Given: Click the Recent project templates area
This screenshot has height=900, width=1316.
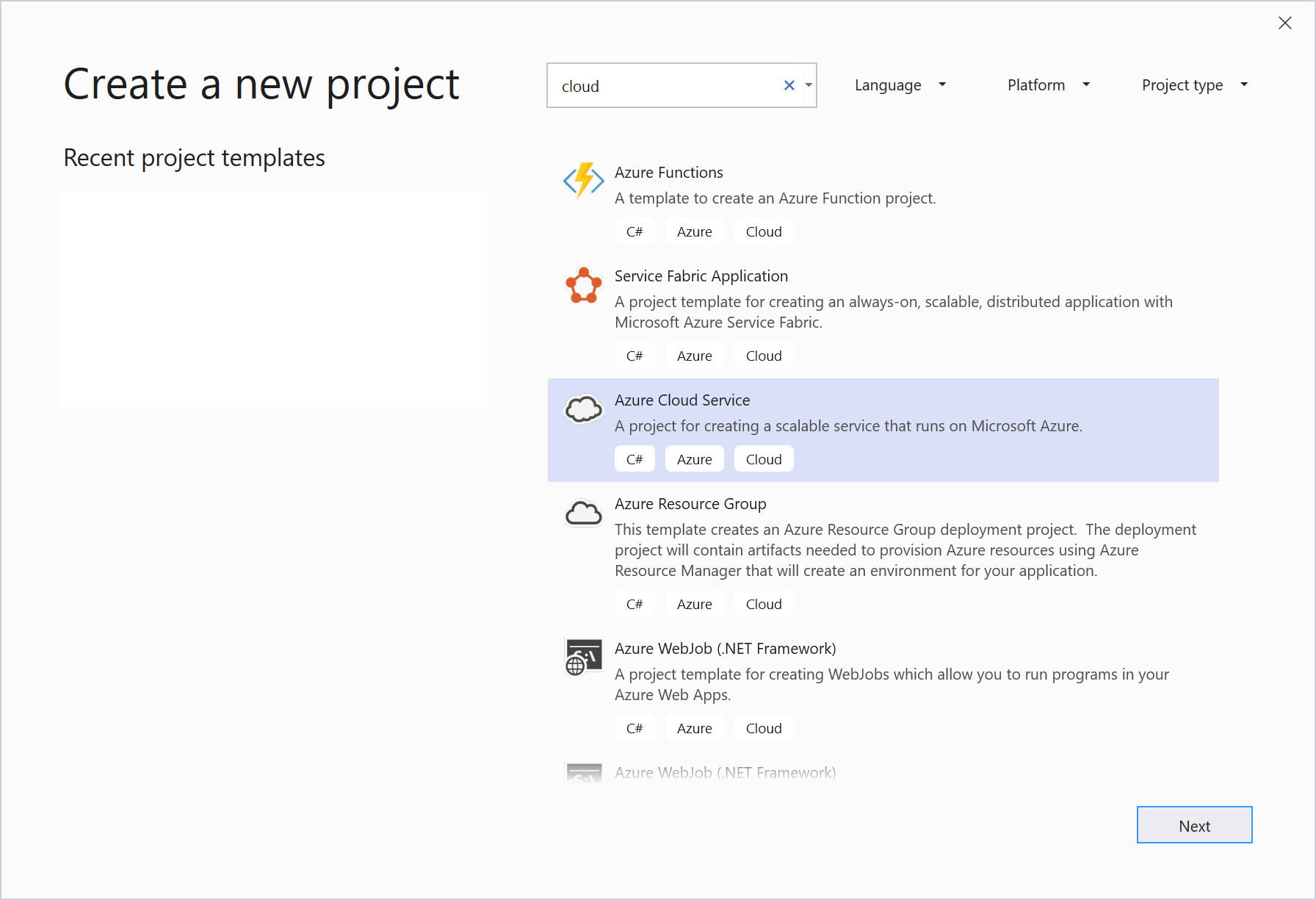Looking at the screenshot, I should pos(272,298).
